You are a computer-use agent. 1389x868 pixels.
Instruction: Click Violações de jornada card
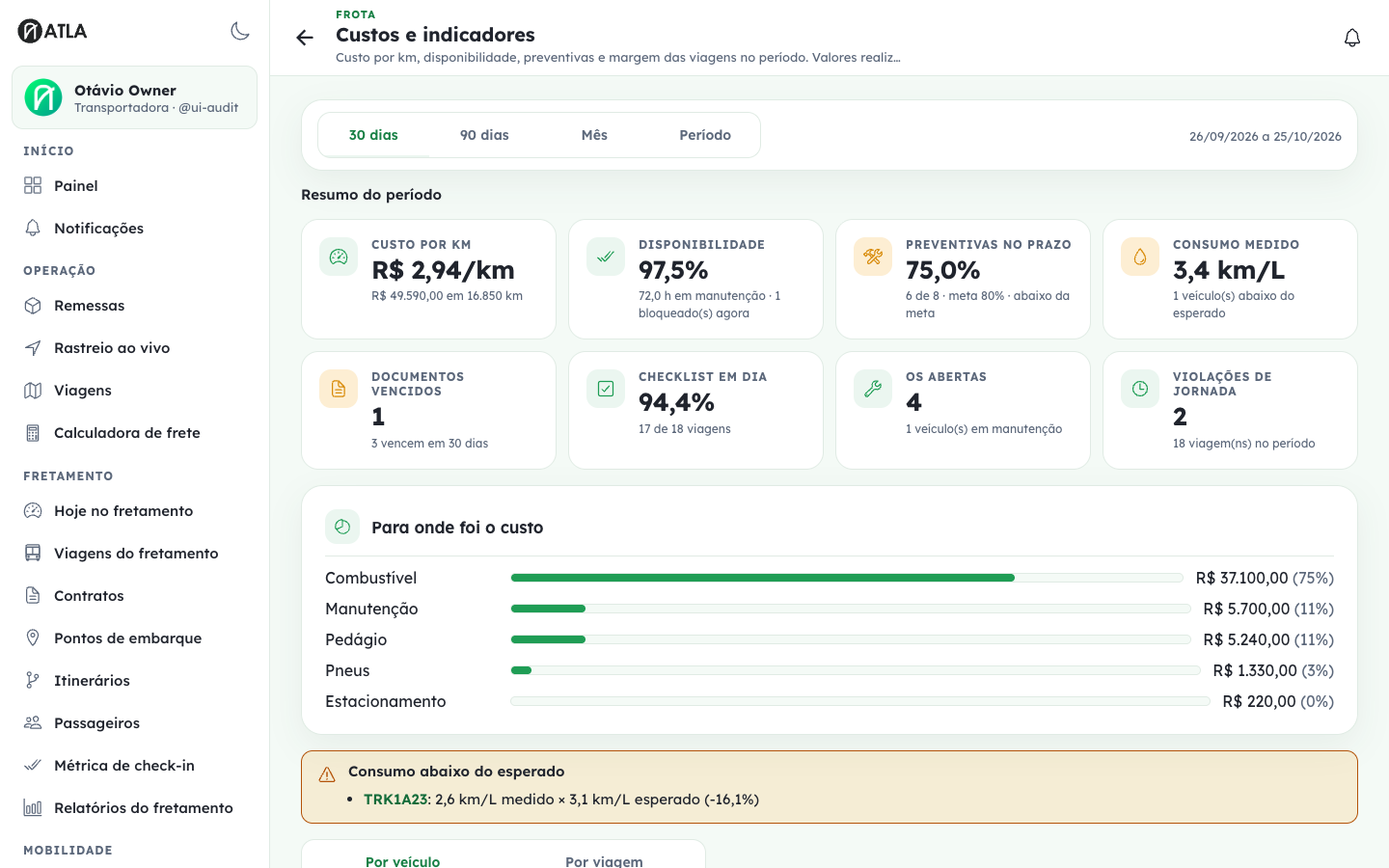pyautogui.click(x=1230, y=410)
